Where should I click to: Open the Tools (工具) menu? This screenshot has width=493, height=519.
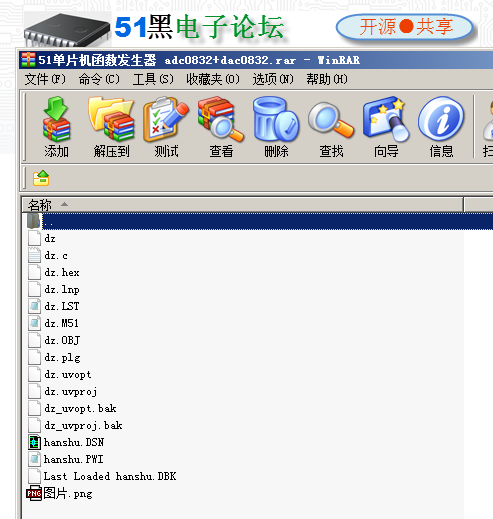click(x=153, y=79)
